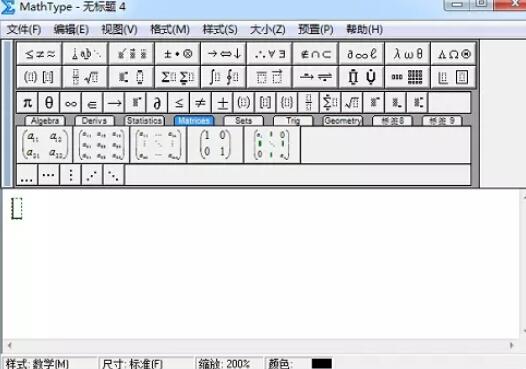Image resolution: width=526 pixels, height=369 pixels.
Task: Insert the right arrow from small bar
Action: coord(114,103)
